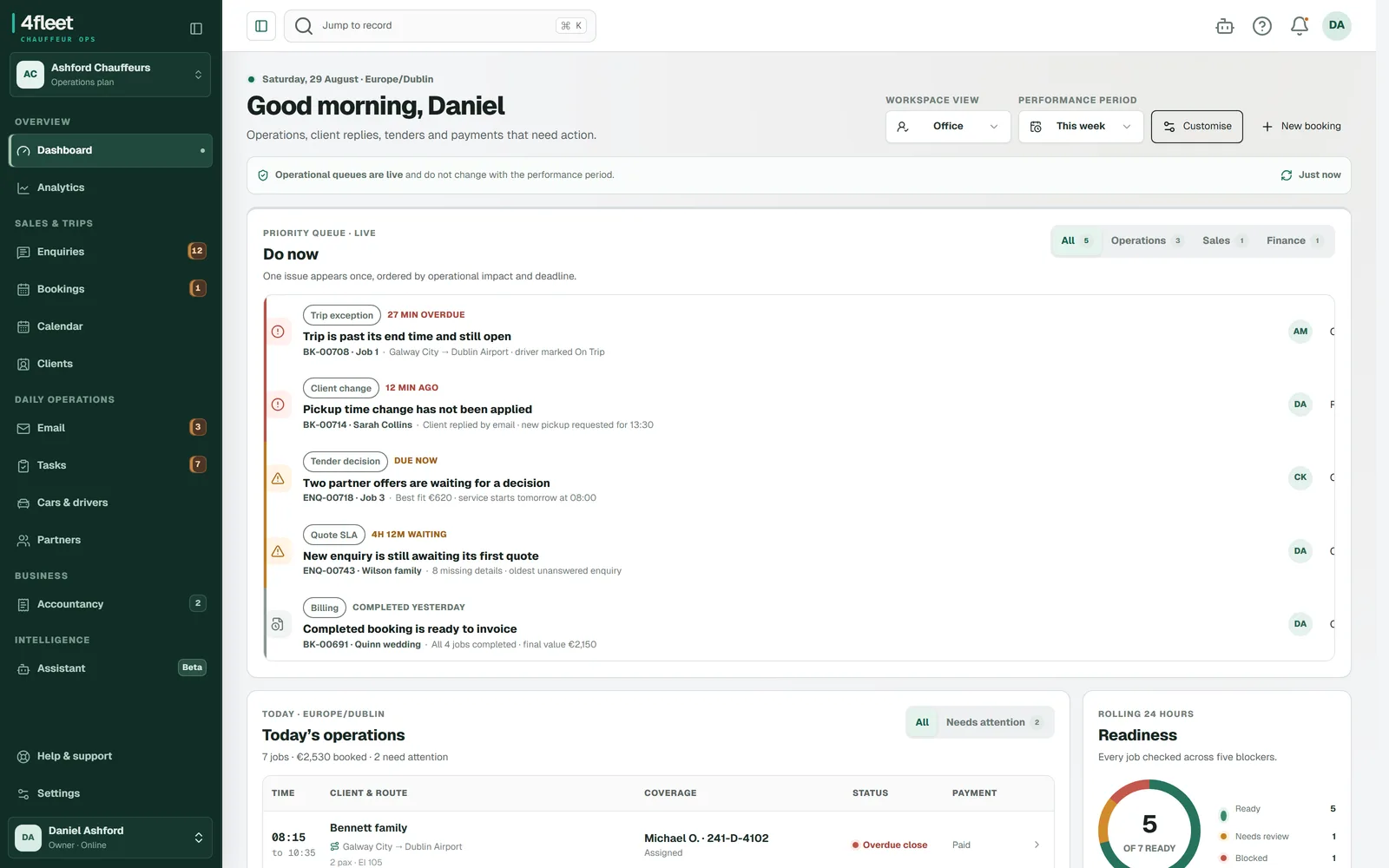The height and width of the screenshot is (868, 1389).
Task: Click the Jump to record search field
Action: click(440, 26)
